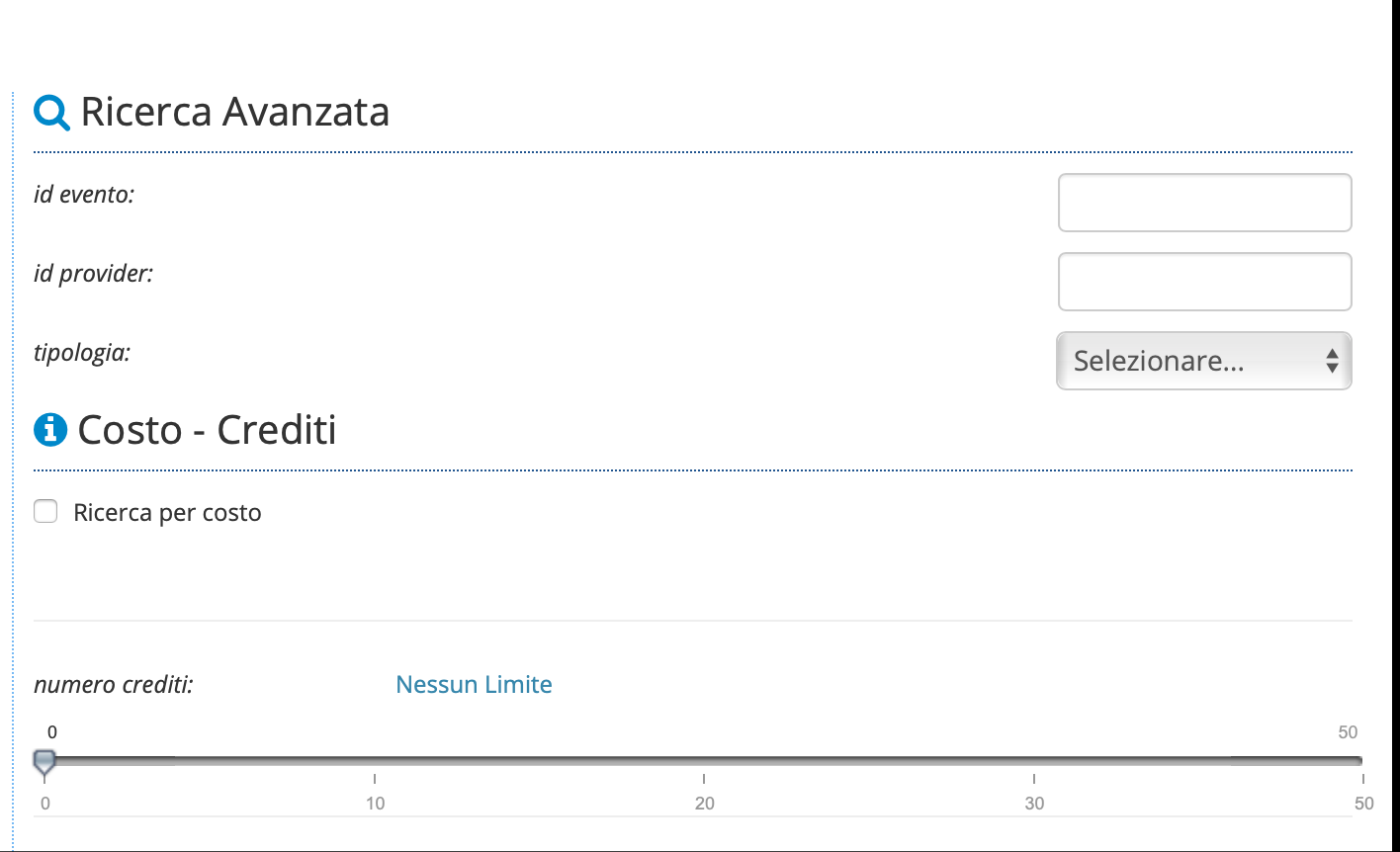Click inside the id evento input field
The width and height of the screenshot is (1400, 852).
1204,203
